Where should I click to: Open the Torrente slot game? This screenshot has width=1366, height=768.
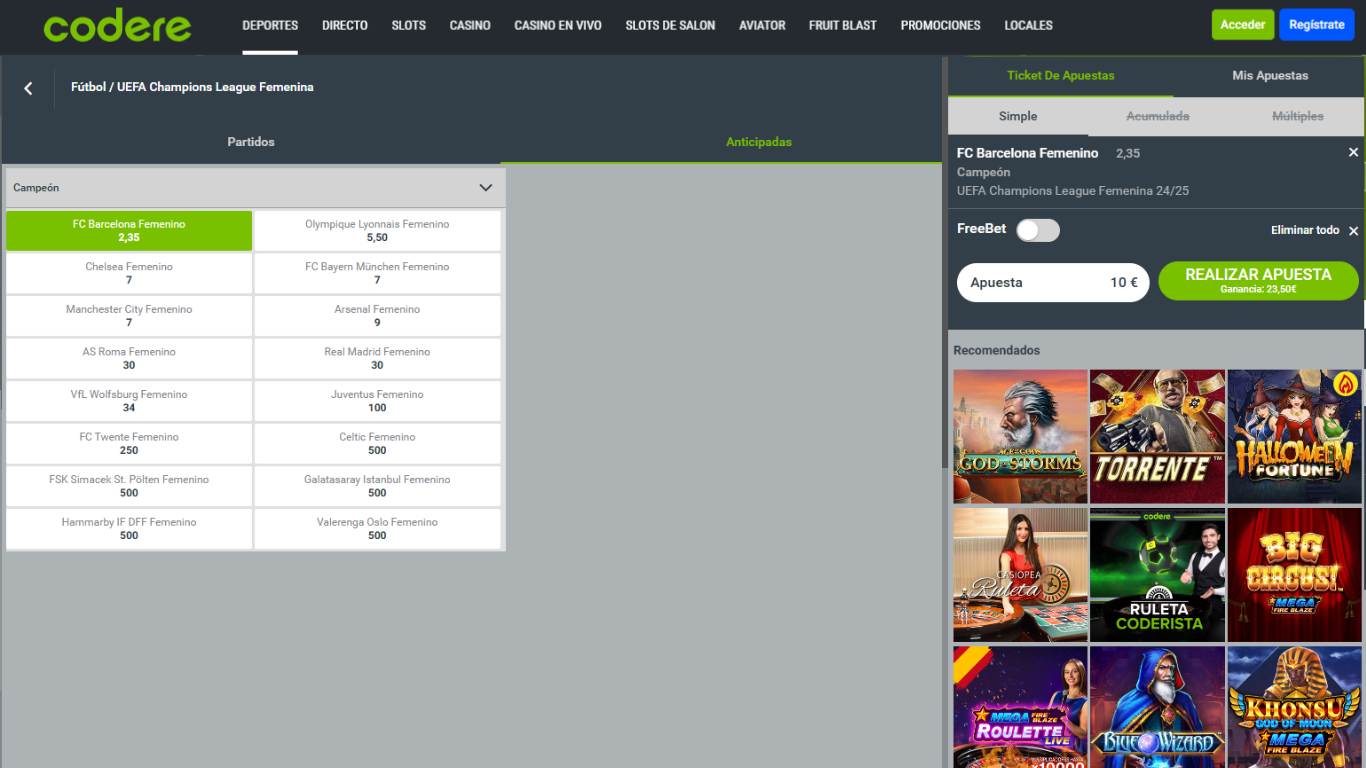[1157, 436]
